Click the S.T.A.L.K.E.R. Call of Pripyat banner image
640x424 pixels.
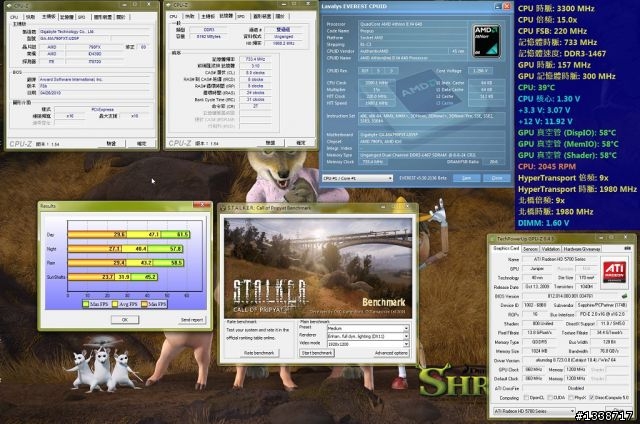[x=318, y=268]
